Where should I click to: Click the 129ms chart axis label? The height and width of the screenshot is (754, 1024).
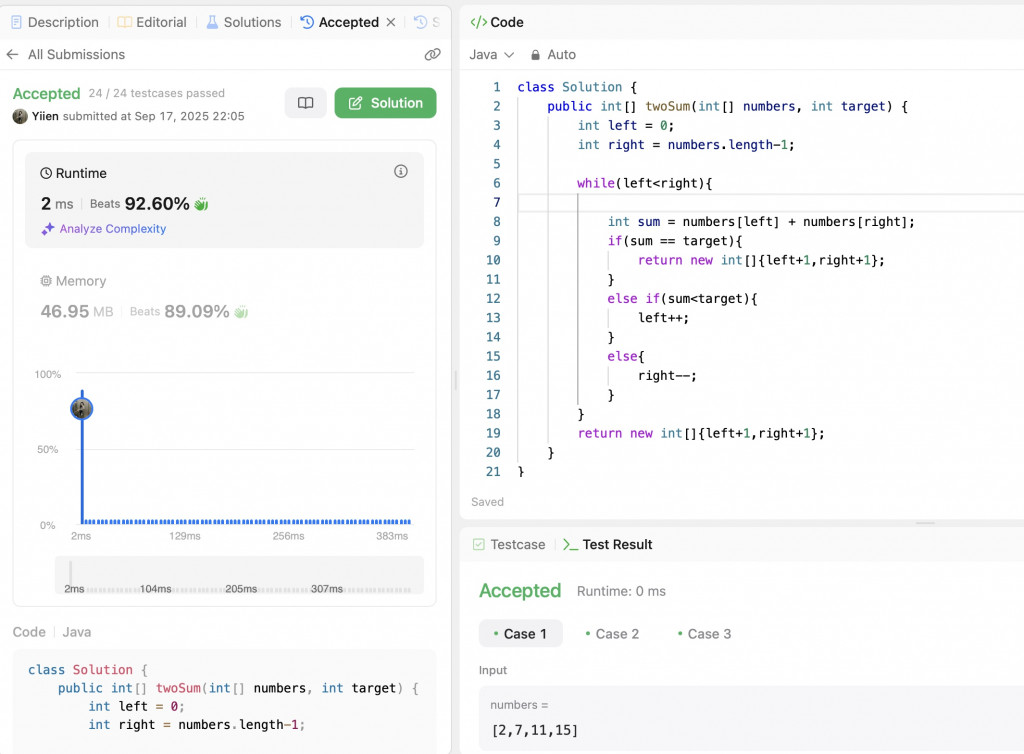pyautogui.click(x=185, y=536)
